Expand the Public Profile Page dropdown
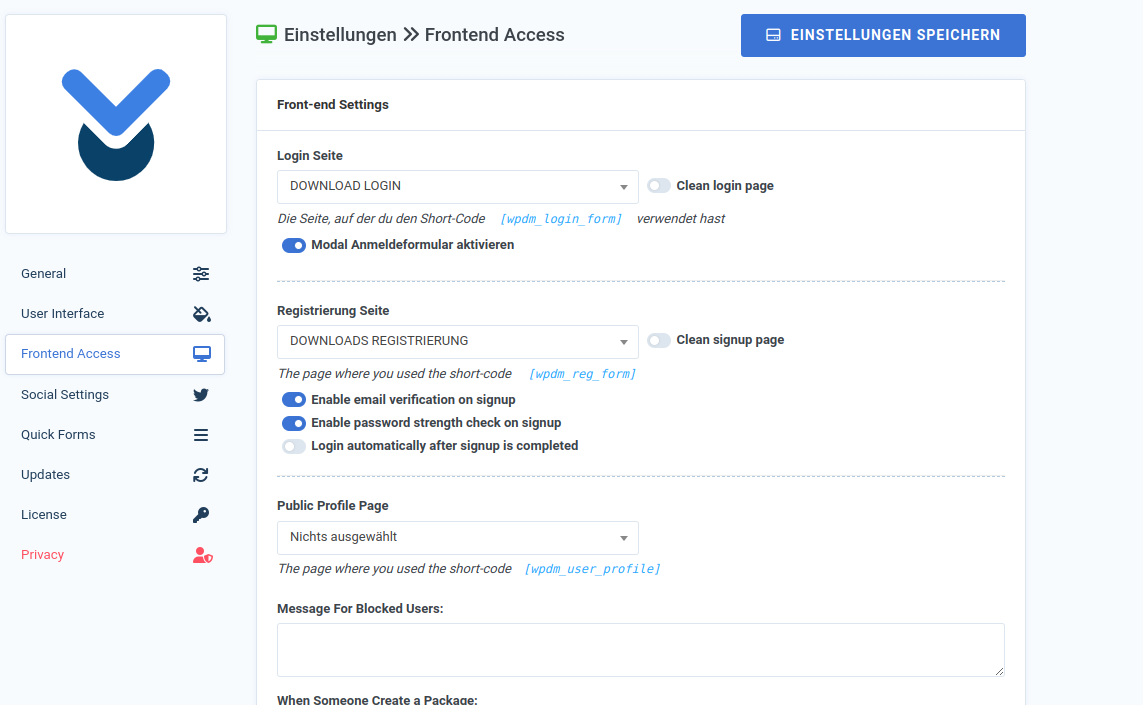The image size is (1143, 705). (x=457, y=538)
